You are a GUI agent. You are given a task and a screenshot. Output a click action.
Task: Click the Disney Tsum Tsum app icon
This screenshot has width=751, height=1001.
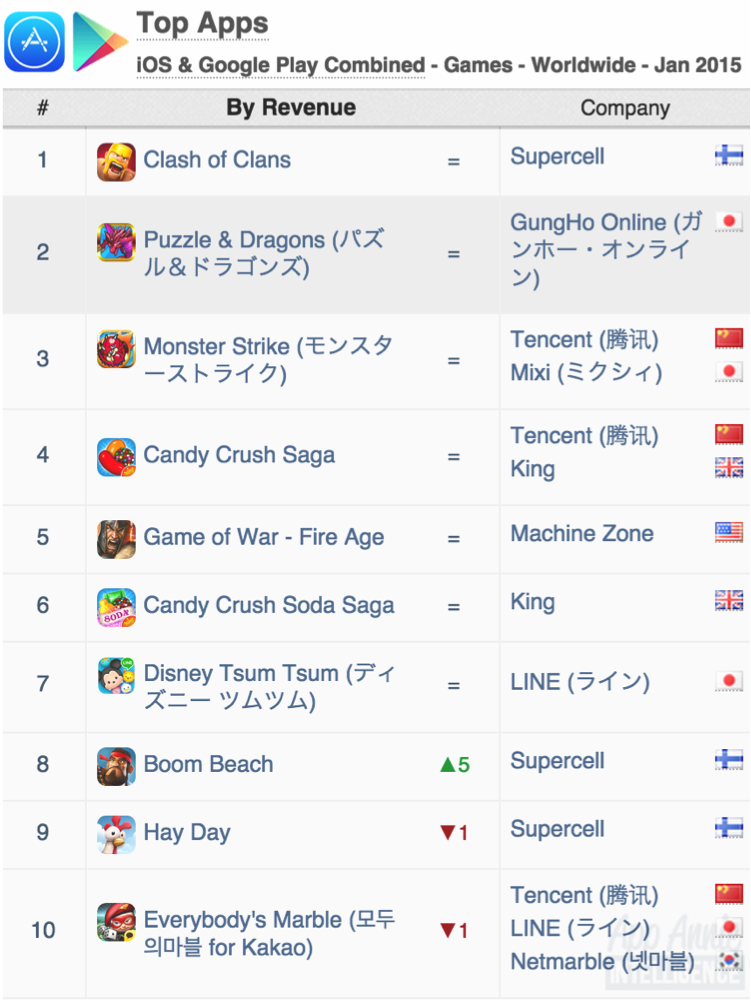[116, 675]
